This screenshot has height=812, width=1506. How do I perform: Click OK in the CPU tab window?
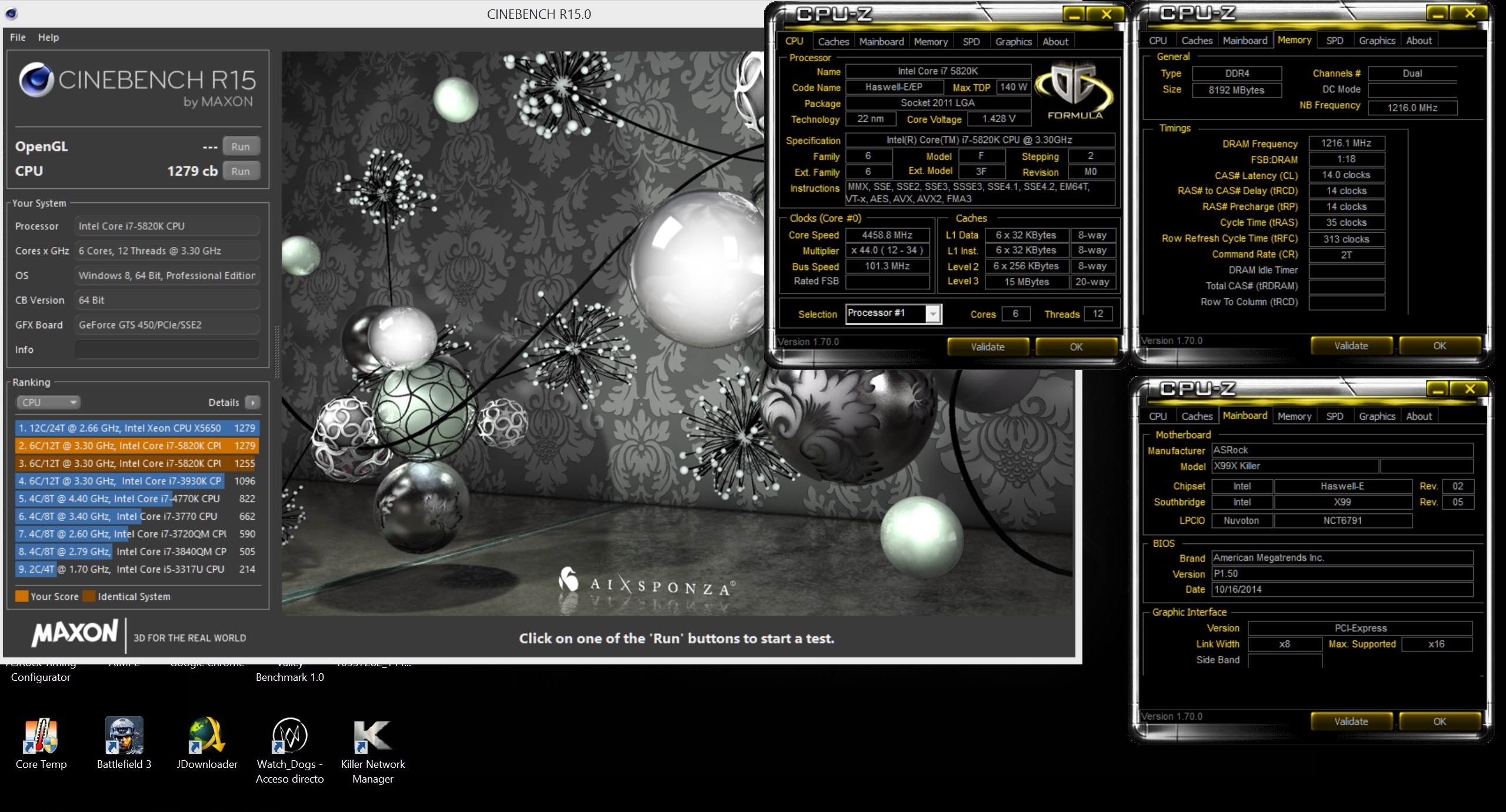(x=1076, y=347)
